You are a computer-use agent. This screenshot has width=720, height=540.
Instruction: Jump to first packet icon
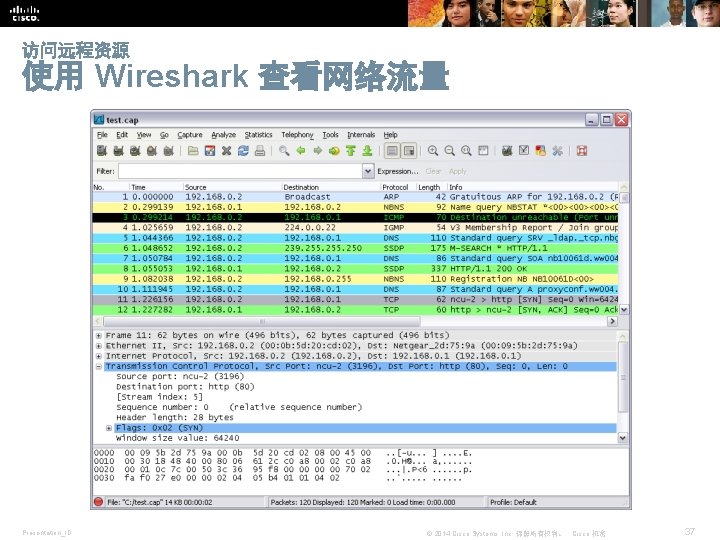coord(351,151)
